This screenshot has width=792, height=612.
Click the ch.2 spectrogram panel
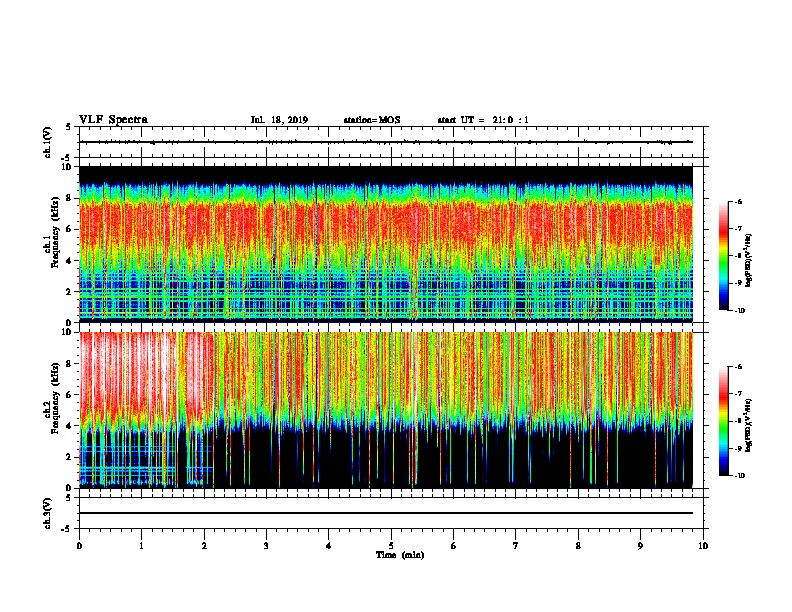386,410
